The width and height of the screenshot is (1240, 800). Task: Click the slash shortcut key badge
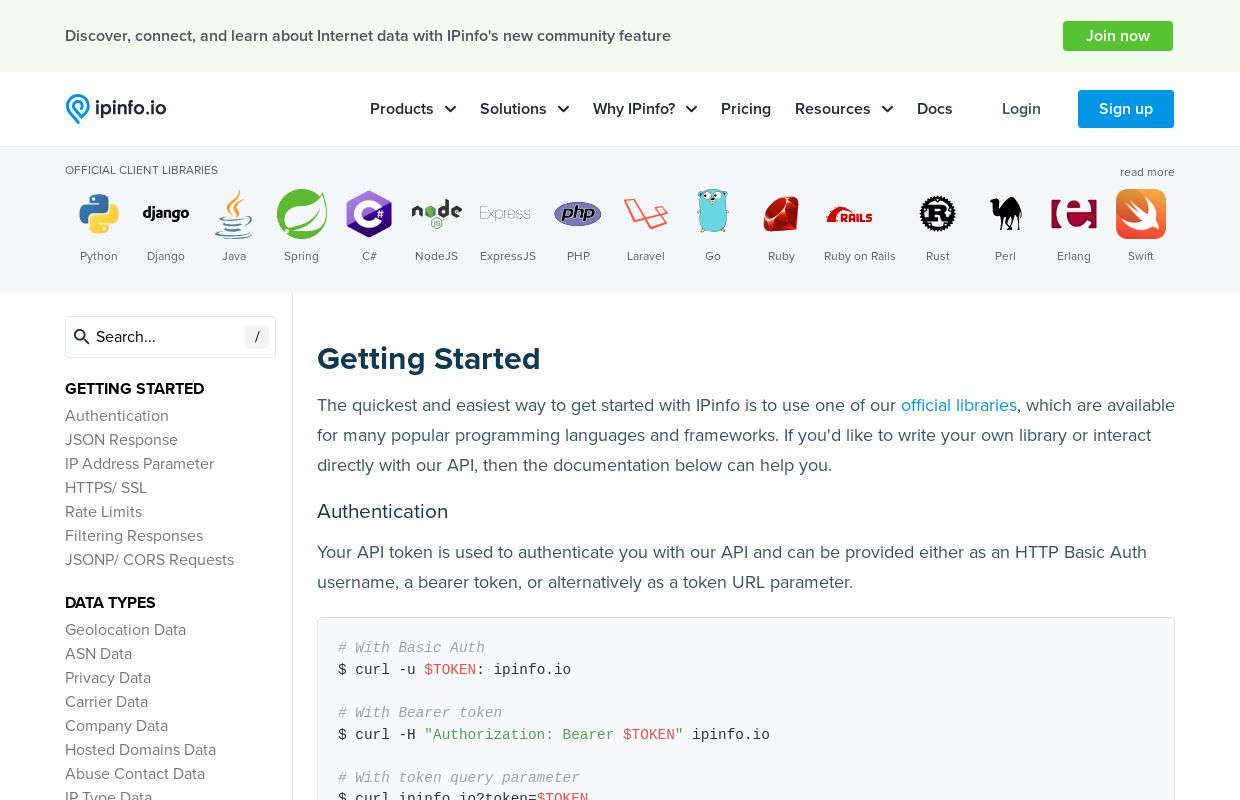[257, 337]
